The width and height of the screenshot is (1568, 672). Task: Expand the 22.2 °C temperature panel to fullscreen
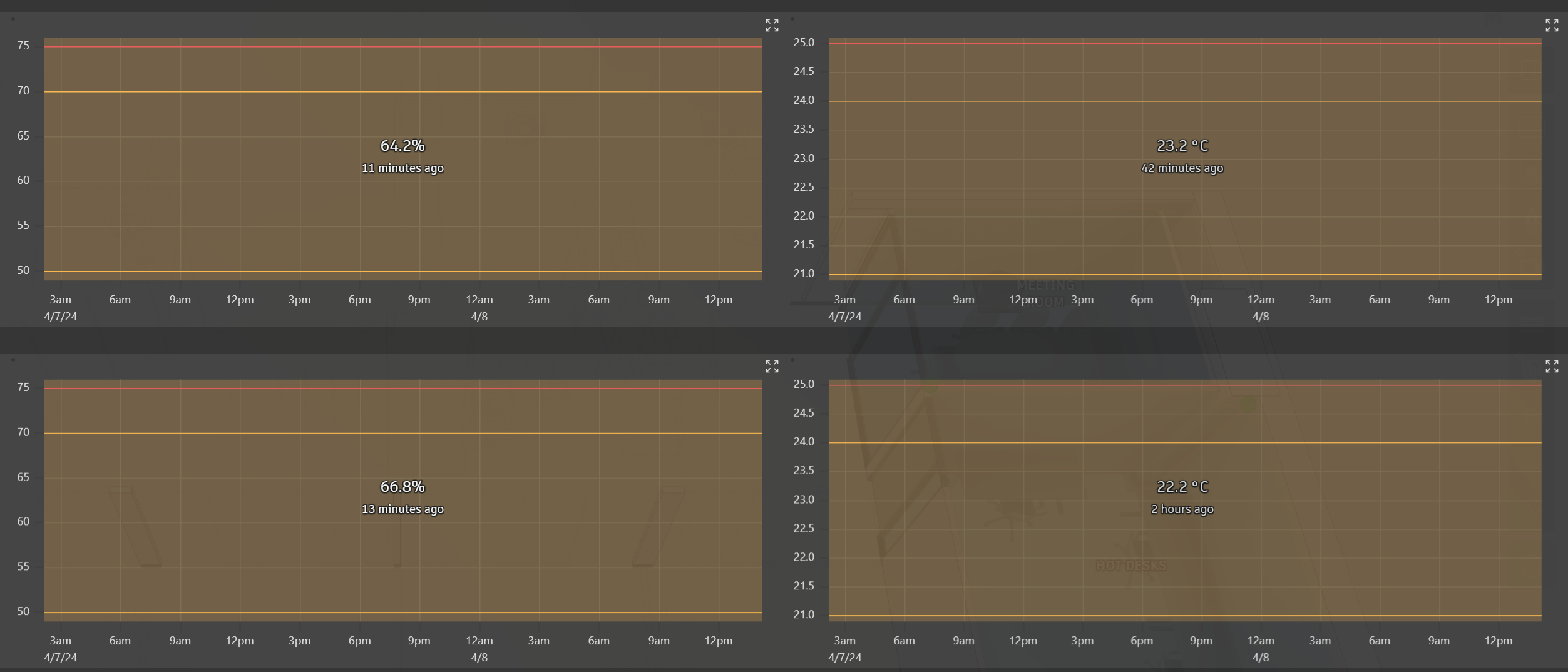pyautogui.click(x=1551, y=366)
